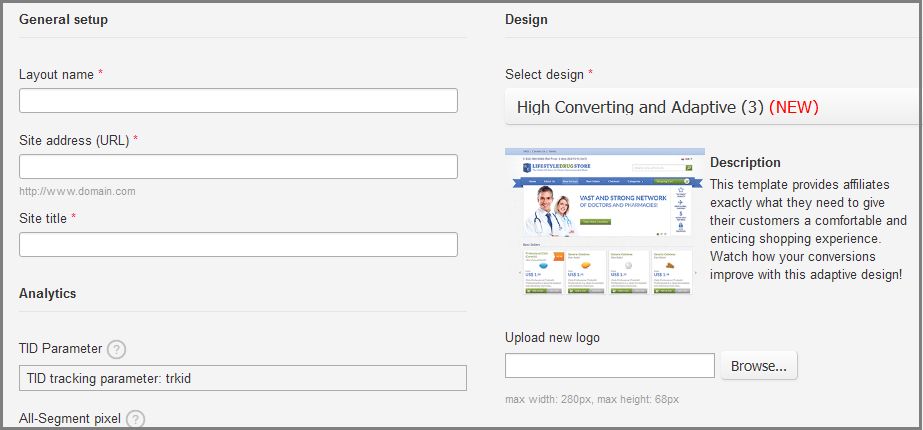
Task: Click the General setup section heading
Action: click(x=64, y=19)
